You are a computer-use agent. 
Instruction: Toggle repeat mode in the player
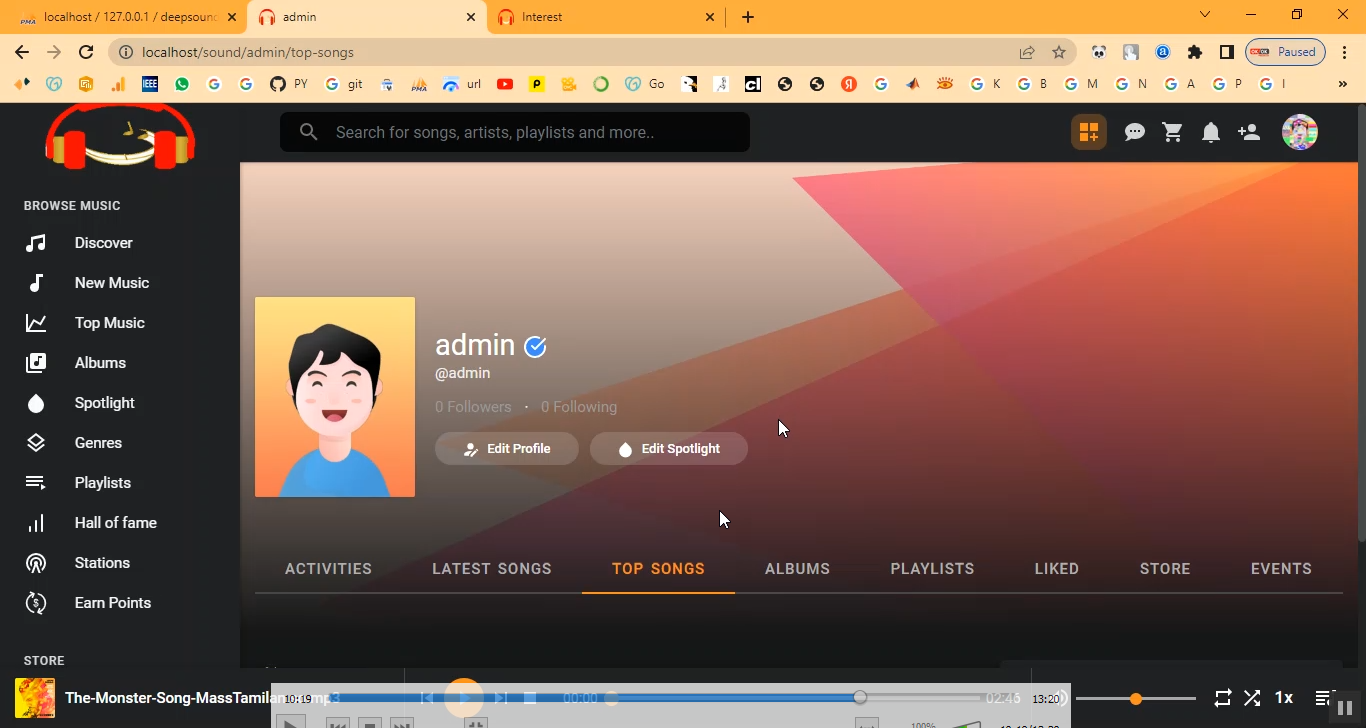tap(1222, 698)
